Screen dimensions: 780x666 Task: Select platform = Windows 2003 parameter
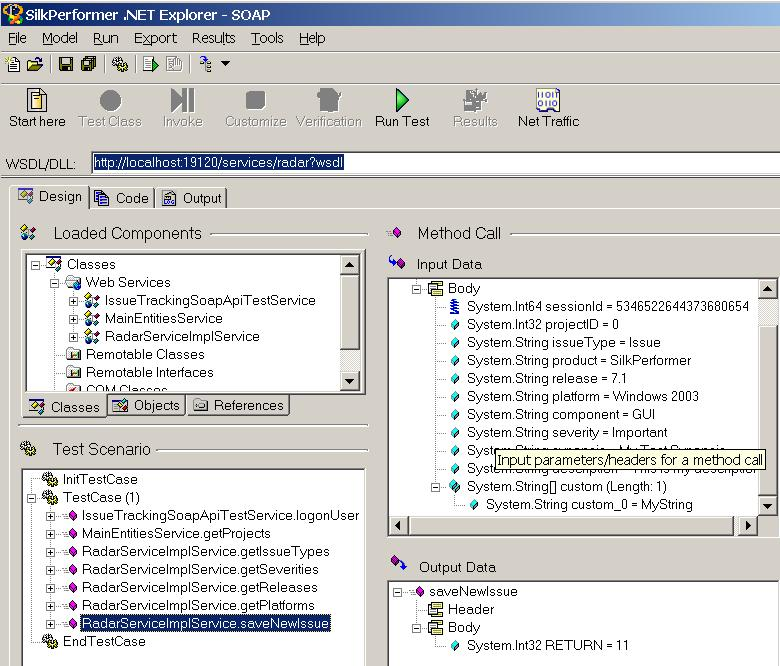[x=583, y=396]
